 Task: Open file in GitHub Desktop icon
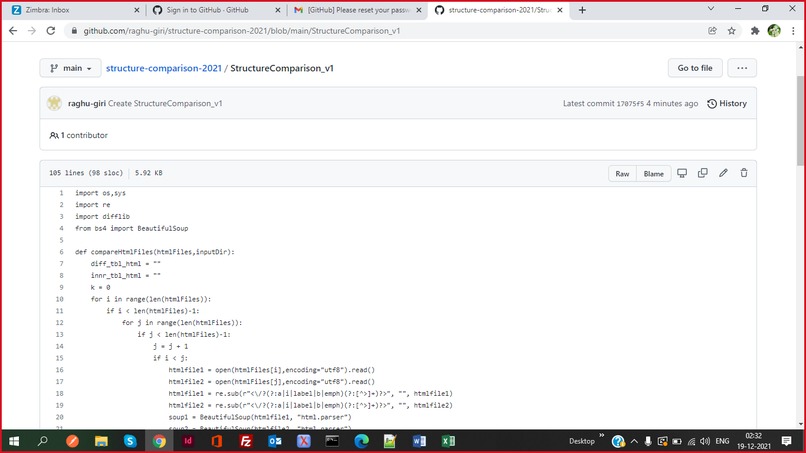(682, 173)
